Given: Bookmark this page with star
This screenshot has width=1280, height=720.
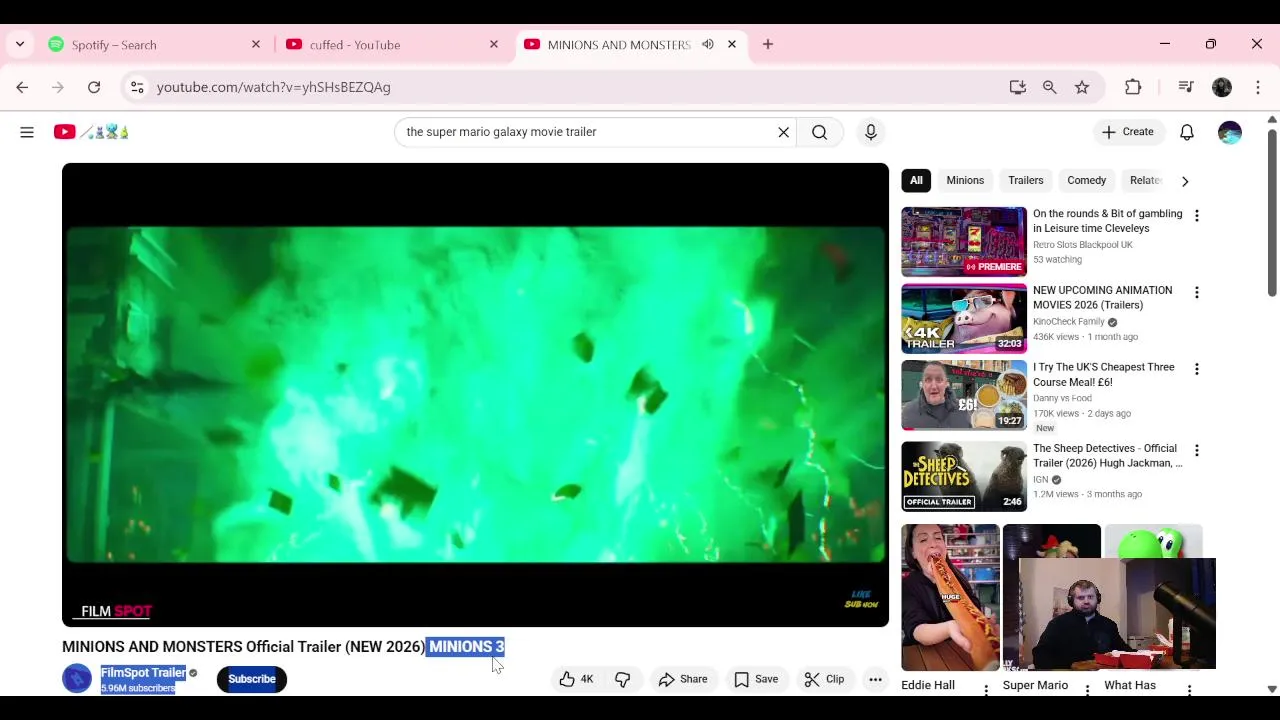Looking at the screenshot, I should [1082, 87].
